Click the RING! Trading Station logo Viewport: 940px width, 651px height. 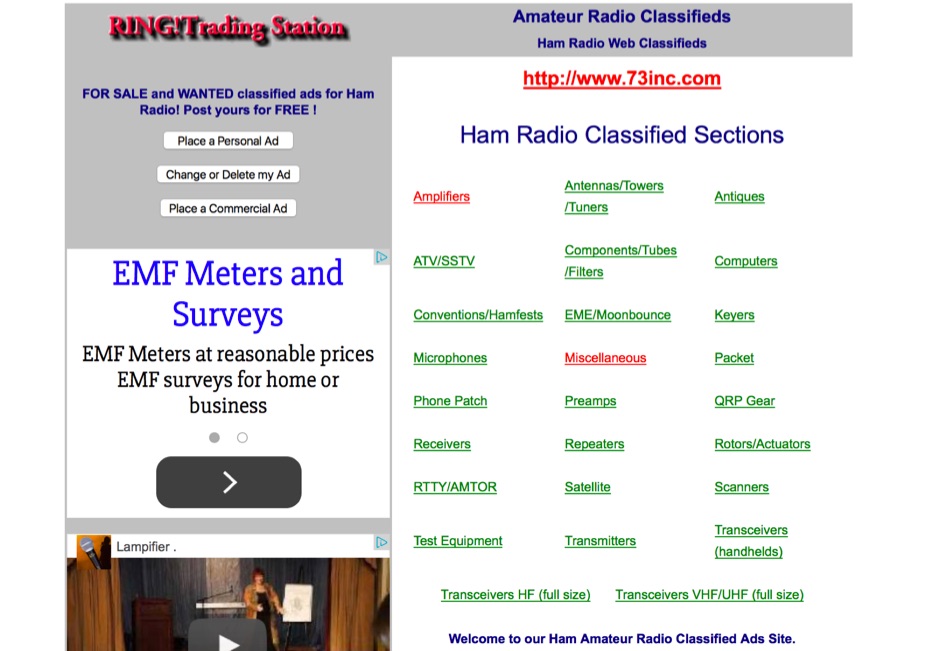click(228, 28)
